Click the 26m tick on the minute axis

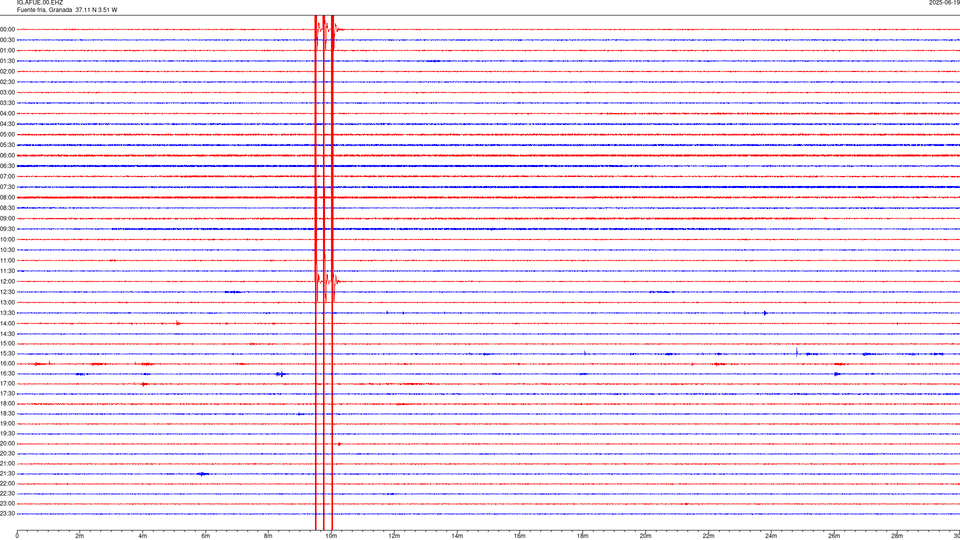834,536
